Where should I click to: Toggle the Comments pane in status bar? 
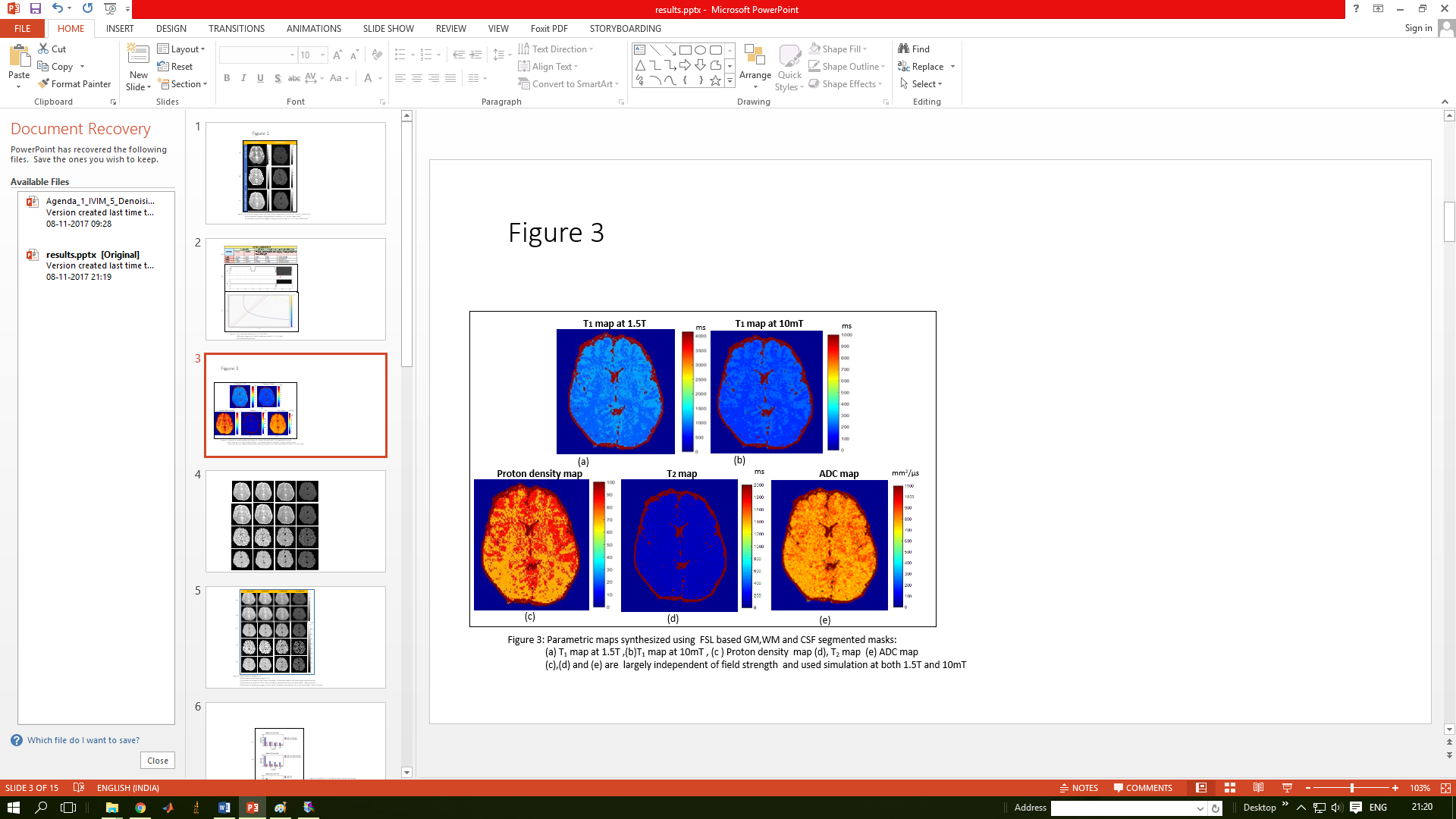[1143, 788]
